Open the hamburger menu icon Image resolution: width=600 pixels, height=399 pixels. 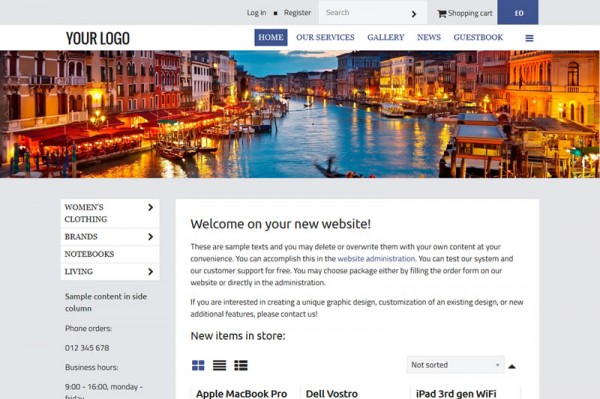[529, 38]
